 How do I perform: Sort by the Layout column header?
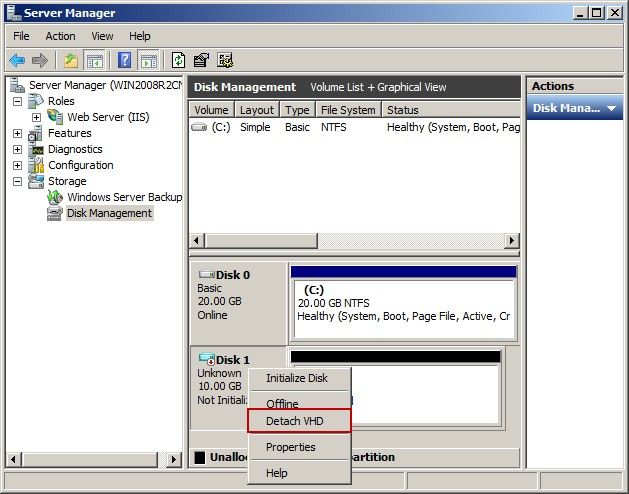point(257,110)
